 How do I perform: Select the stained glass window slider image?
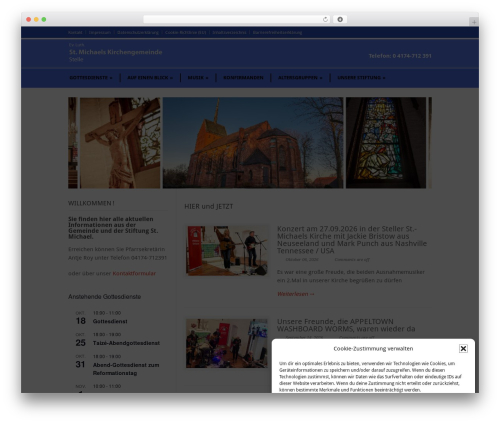point(386,143)
